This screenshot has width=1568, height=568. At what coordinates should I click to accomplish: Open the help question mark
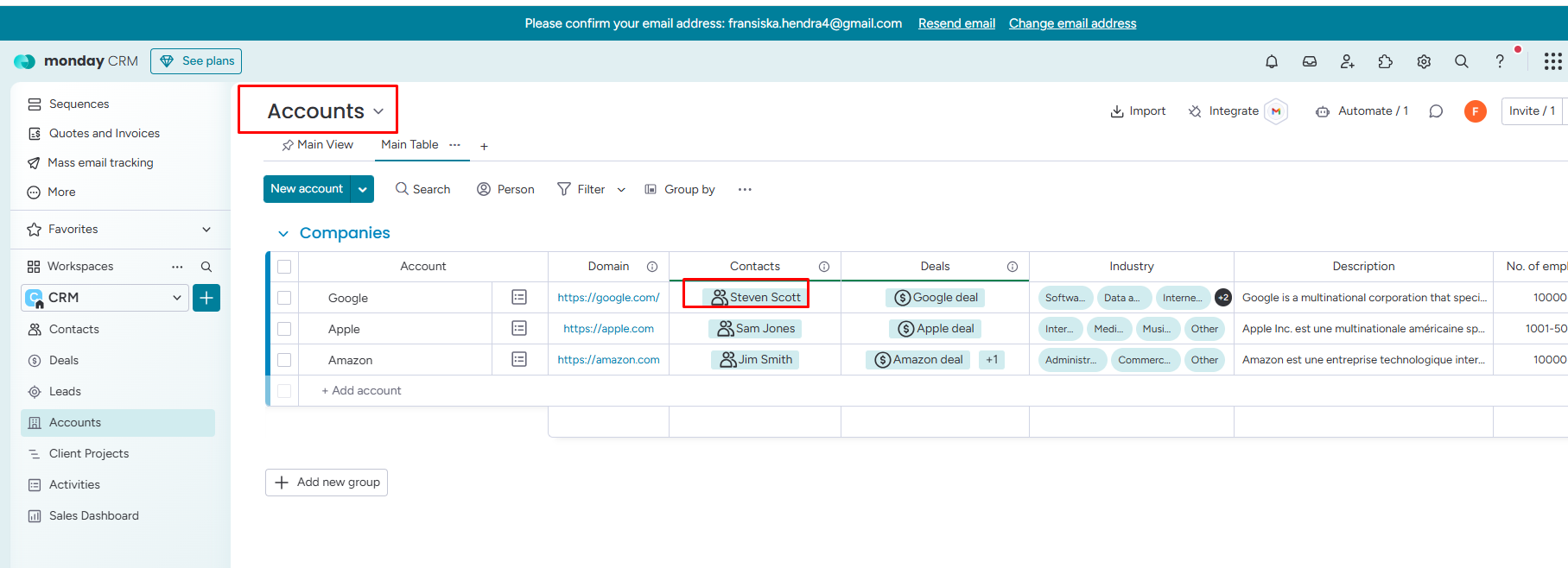click(x=1500, y=61)
